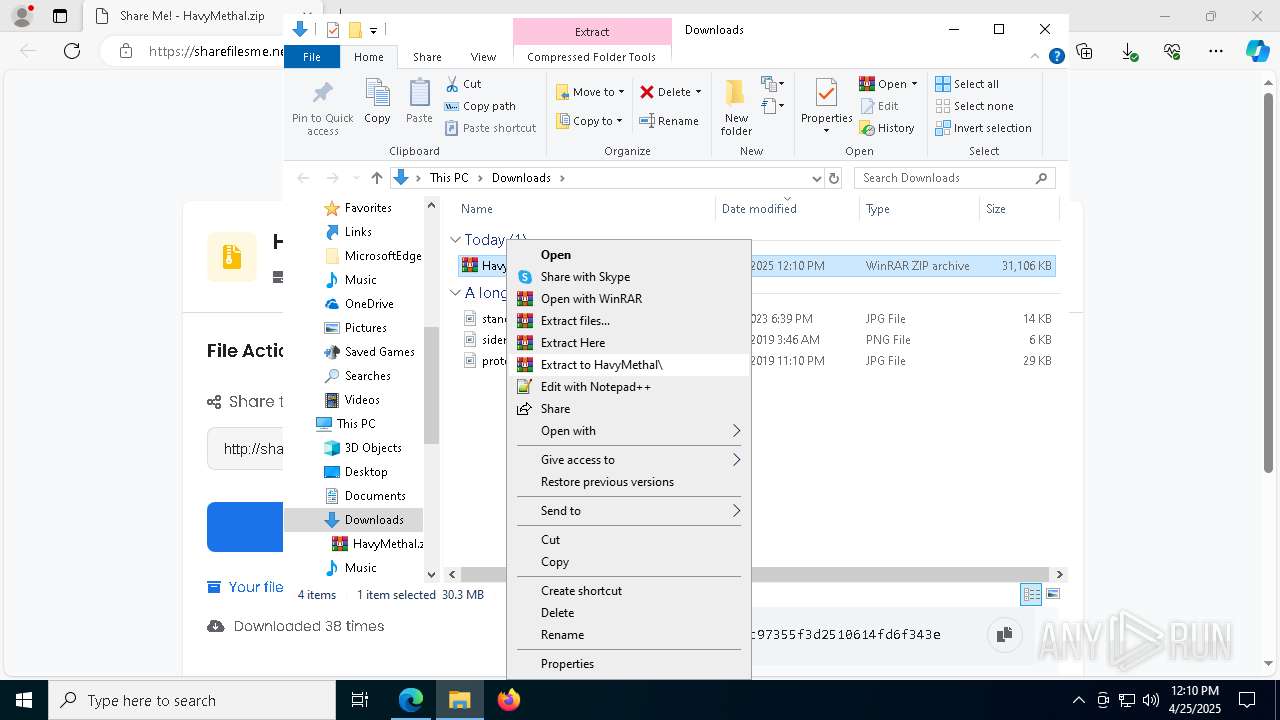
Task: Sort by Size column header
Action: coord(1018,209)
